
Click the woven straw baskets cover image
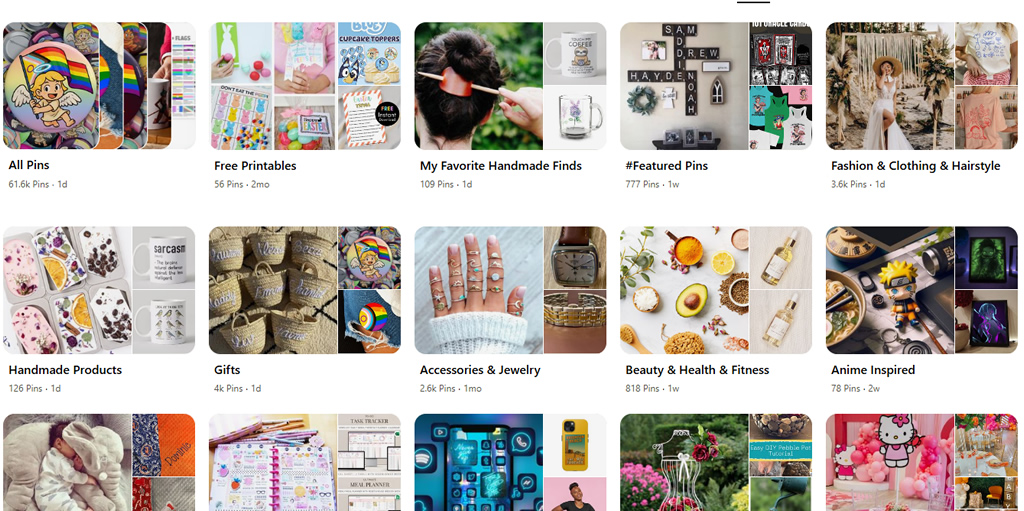[x=273, y=290]
